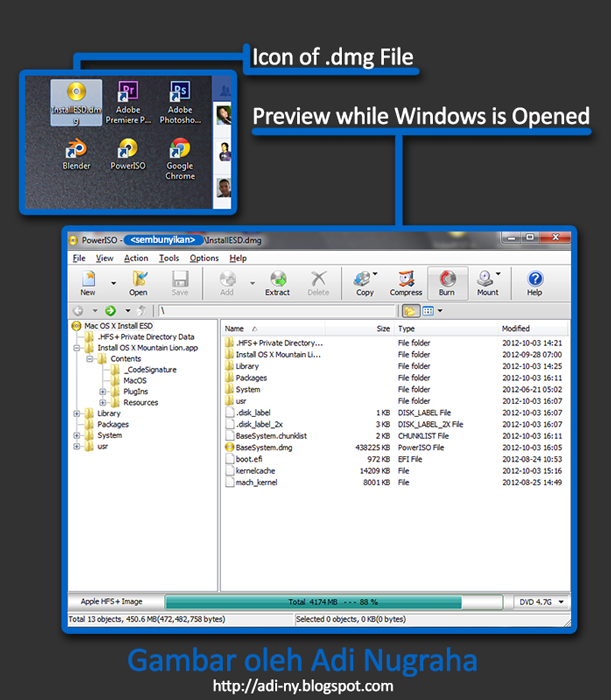Open the Tools menu
The height and width of the screenshot is (700, 611).
(169, 258)
